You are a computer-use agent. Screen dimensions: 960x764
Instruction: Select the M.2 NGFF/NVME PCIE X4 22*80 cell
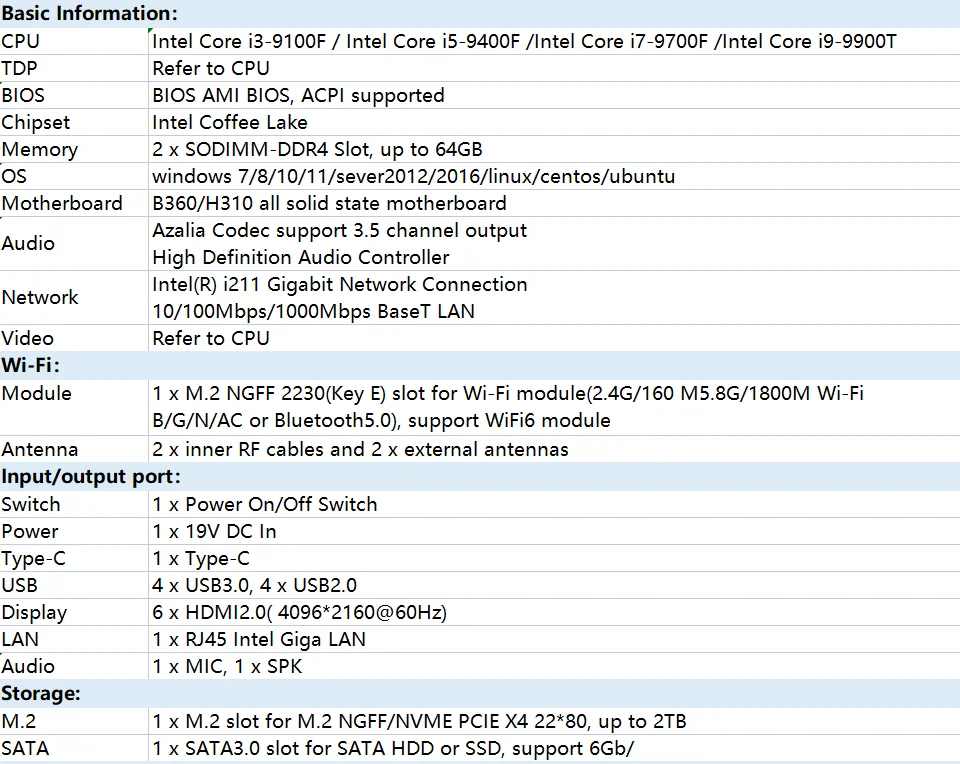coord(554,721)
